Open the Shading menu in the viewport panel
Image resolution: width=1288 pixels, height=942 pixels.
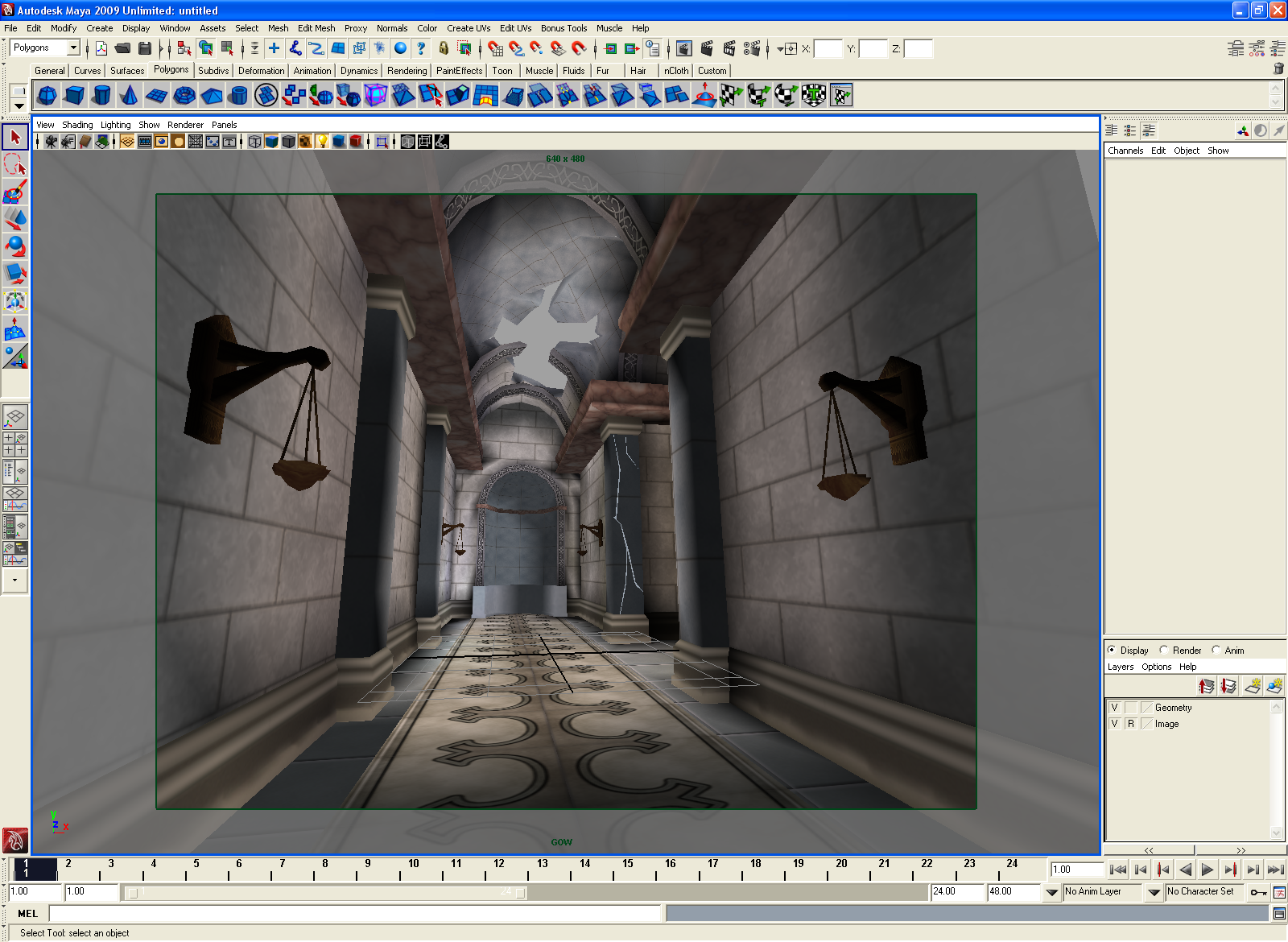point(77,125)
